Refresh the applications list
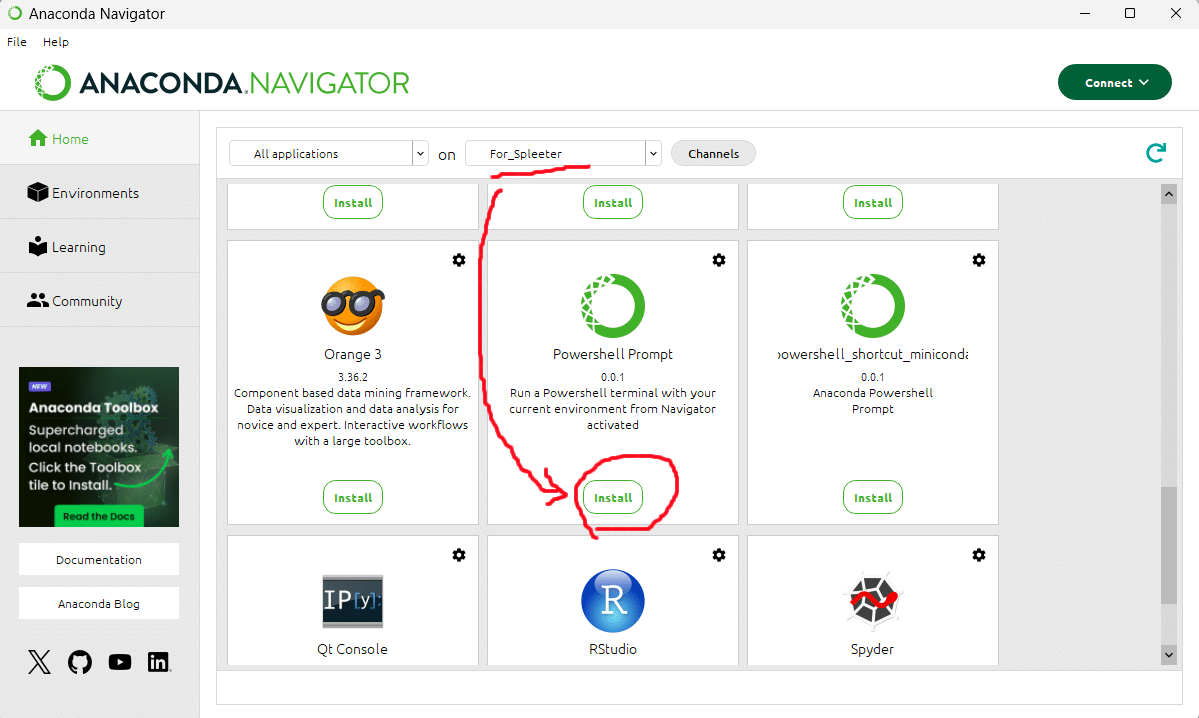1199x718 pixels. pos(1155,153)
